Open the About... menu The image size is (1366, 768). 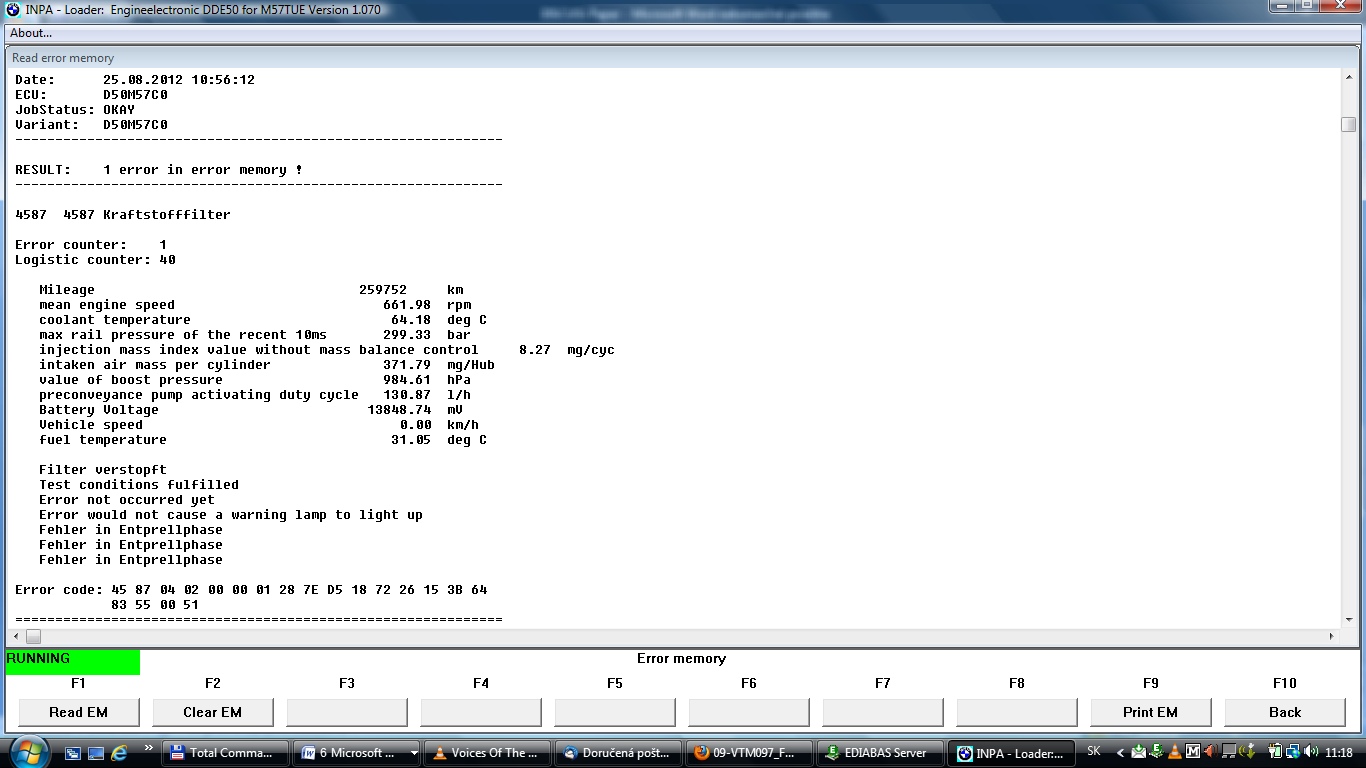(x=31, y=33)
